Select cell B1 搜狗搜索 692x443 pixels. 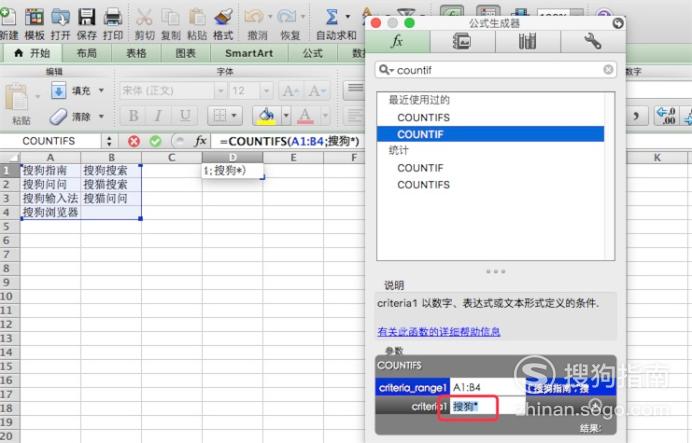tap(111, 170)
